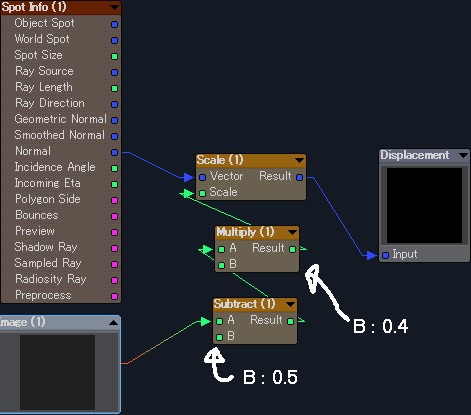Click the Multiply node Result output connector
471x415 pixels.
tap(292, 249)
